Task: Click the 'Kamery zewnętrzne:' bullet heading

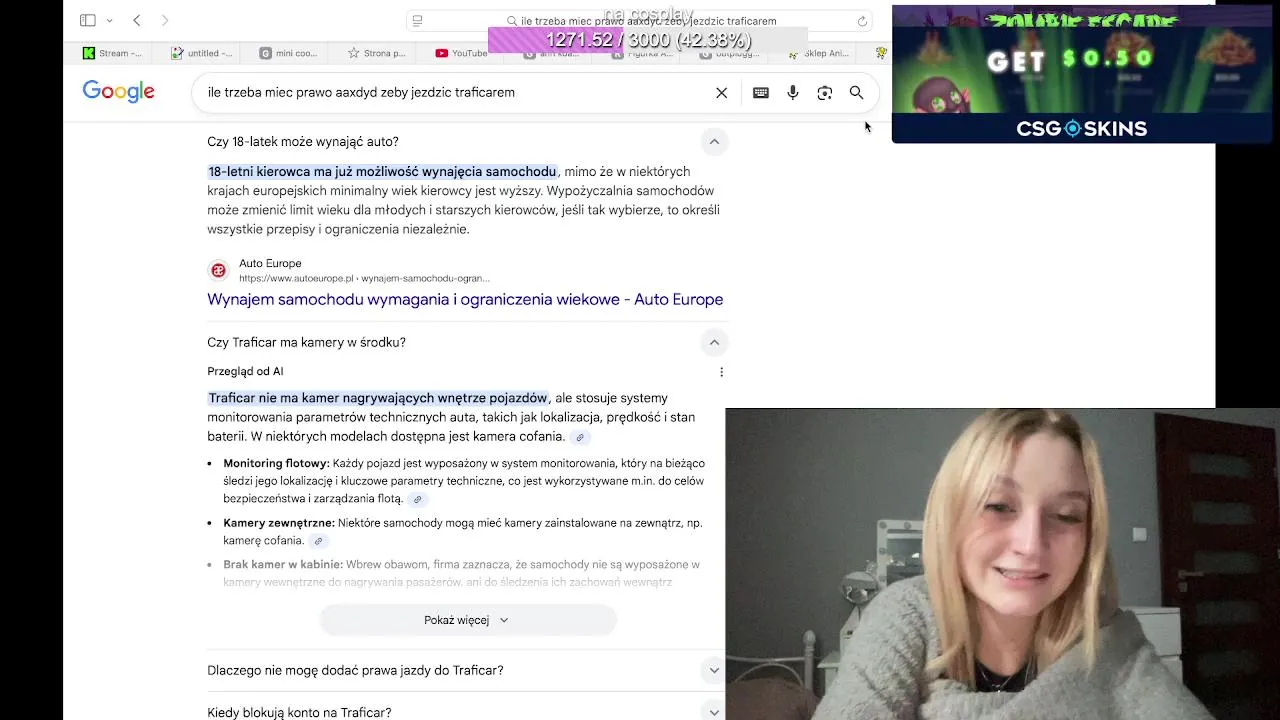Action: pos(279,523)
